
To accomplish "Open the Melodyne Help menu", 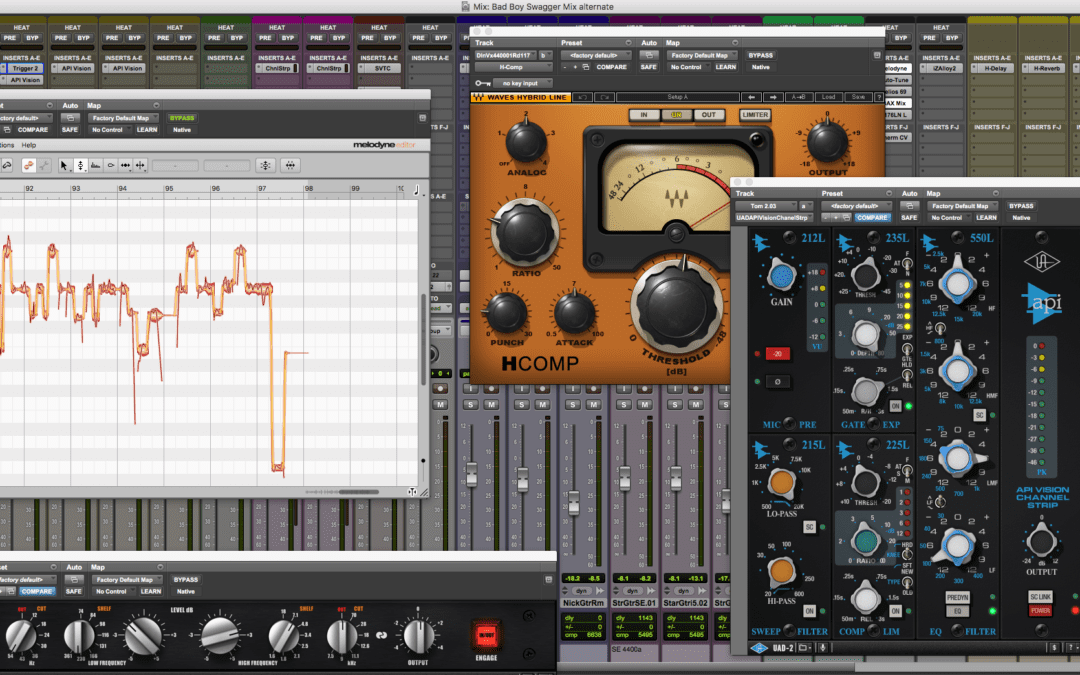I will click(29, 145).
